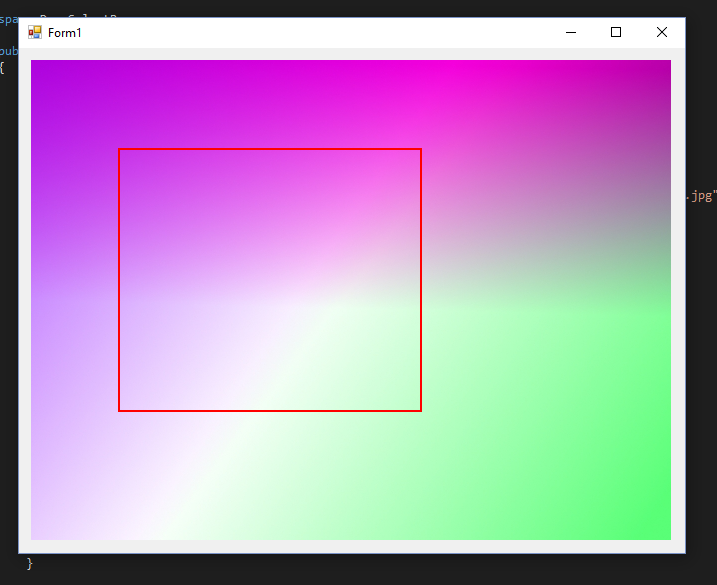Click the closing brace below the Form1 window
Screen dimensions: 717x585
pos(29,564)
